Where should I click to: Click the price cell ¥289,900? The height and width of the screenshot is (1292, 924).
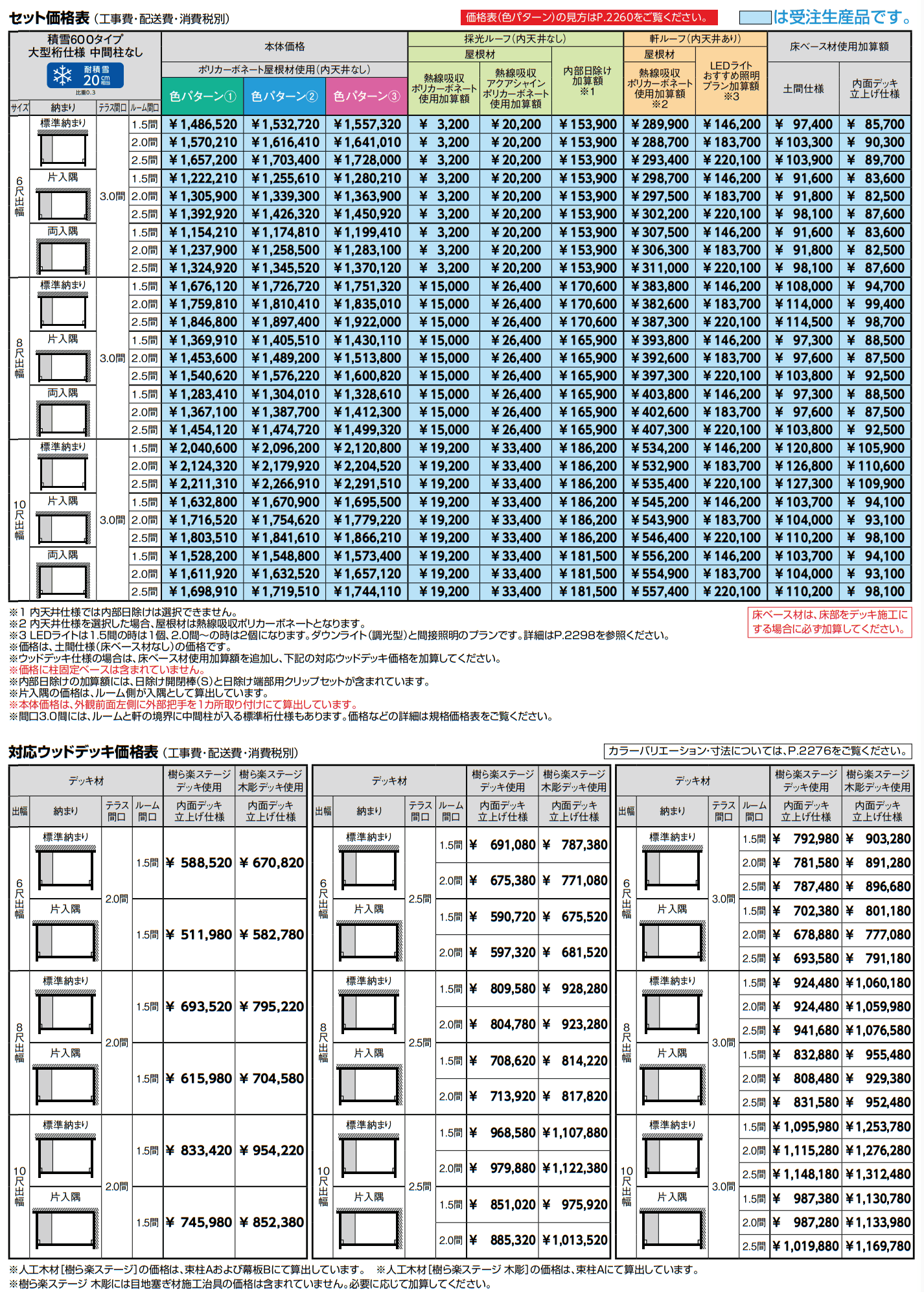coord(660,124)
